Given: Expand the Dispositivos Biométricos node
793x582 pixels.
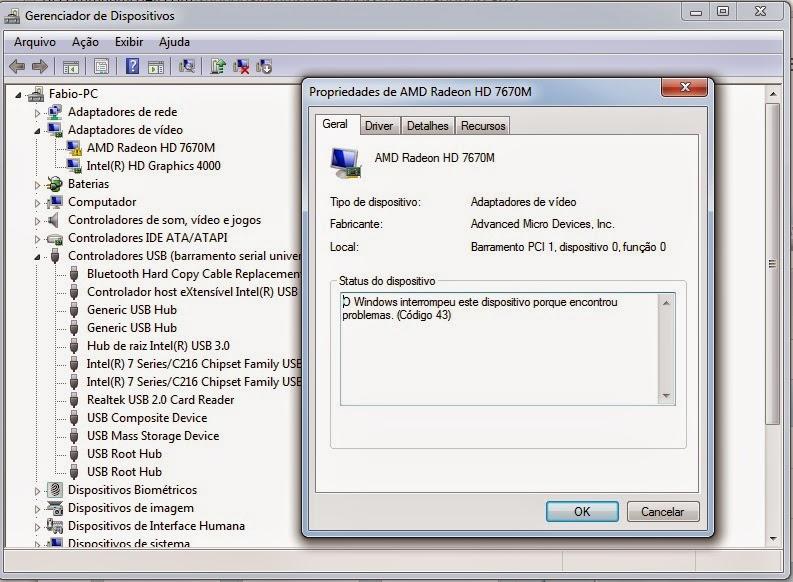Looking at the screenshot, I should 37,490.
